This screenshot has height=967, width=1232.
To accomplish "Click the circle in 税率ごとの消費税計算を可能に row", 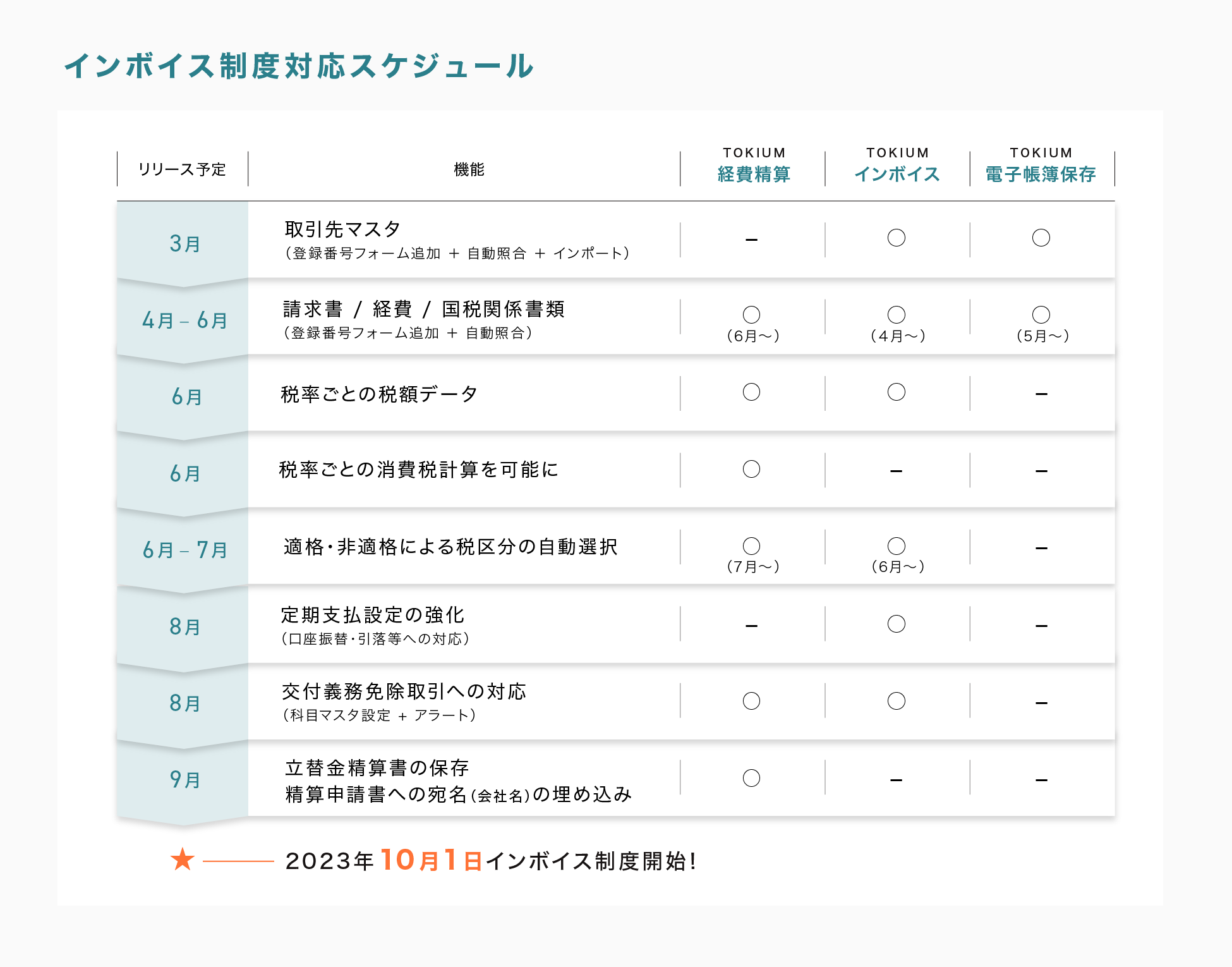I will coord(751,469).
